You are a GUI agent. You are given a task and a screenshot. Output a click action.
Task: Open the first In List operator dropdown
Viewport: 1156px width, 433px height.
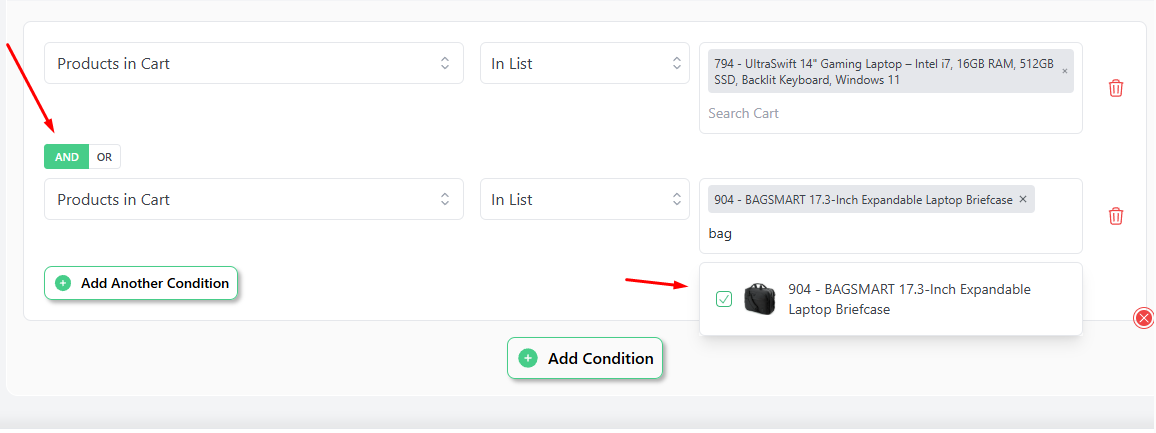click(585, 63)
